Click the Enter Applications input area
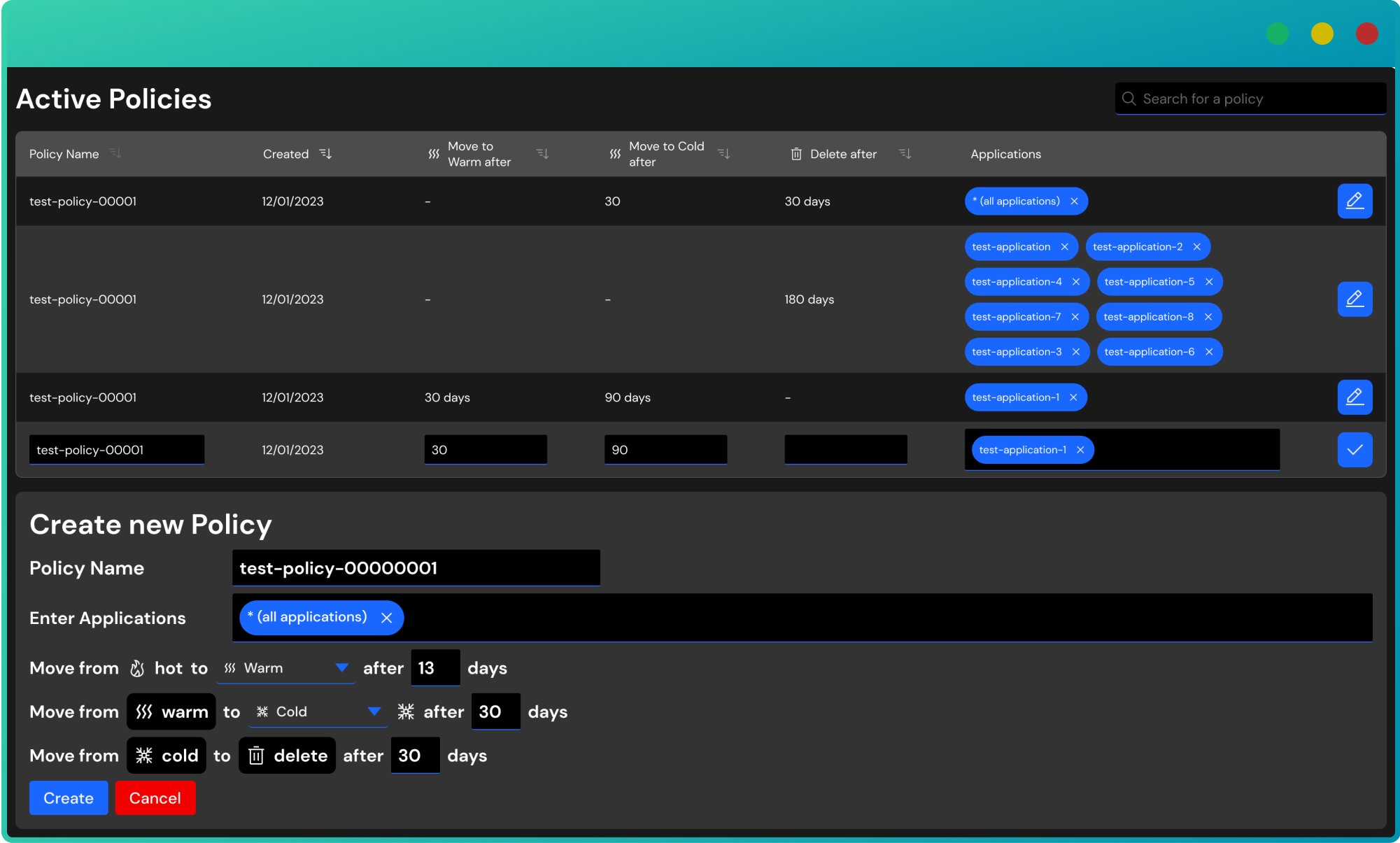Screen dimensions: 1400x843 coord(802,618)
